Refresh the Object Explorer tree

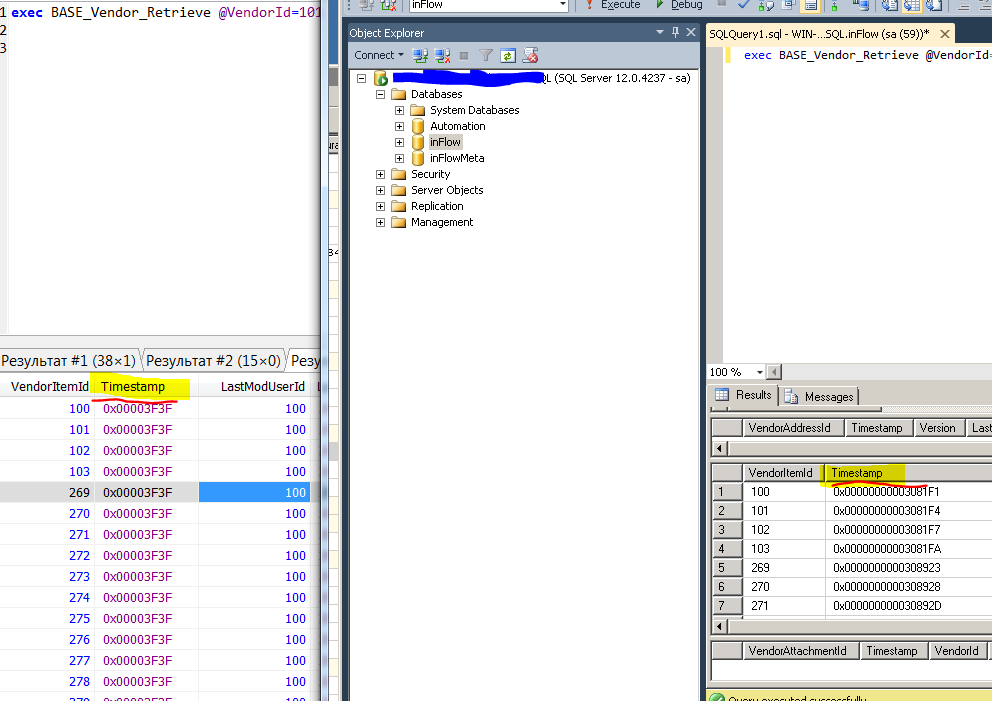[x=508, y=55]
